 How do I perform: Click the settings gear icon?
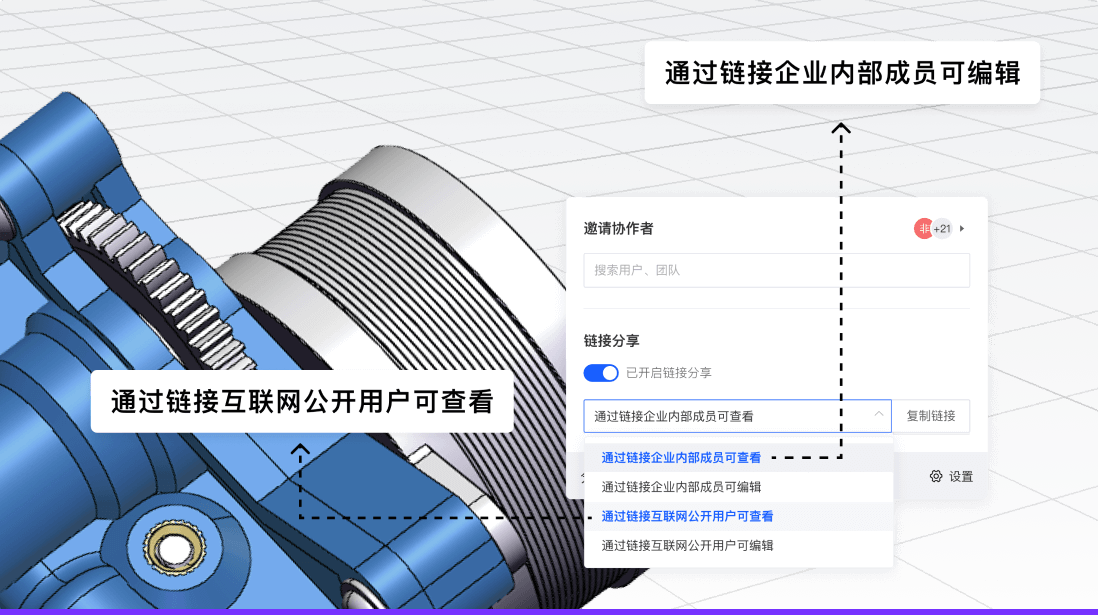click(x=936, y=477)
